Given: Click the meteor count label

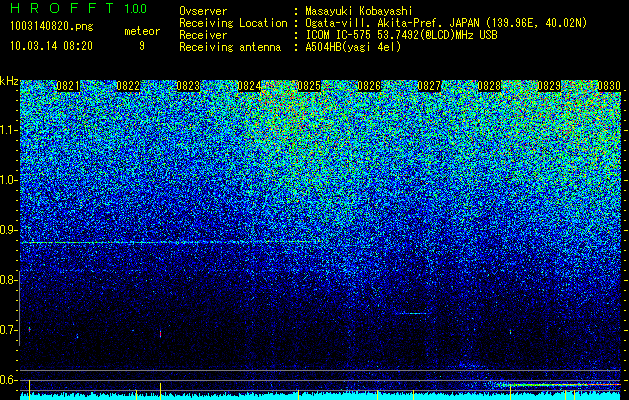Looking at the screenshot, I should coord(142,31).
